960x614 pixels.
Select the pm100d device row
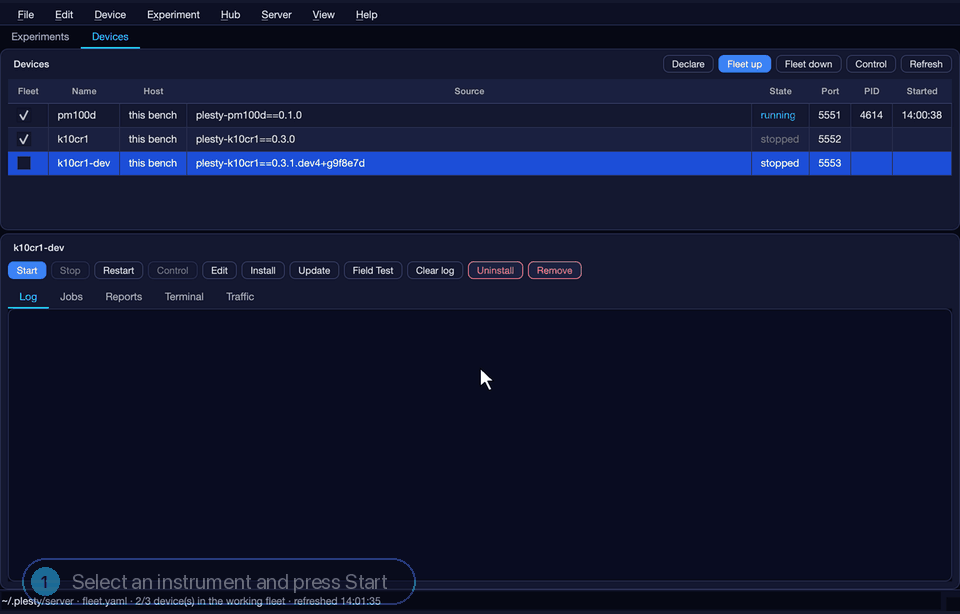(x=479, y=115)
